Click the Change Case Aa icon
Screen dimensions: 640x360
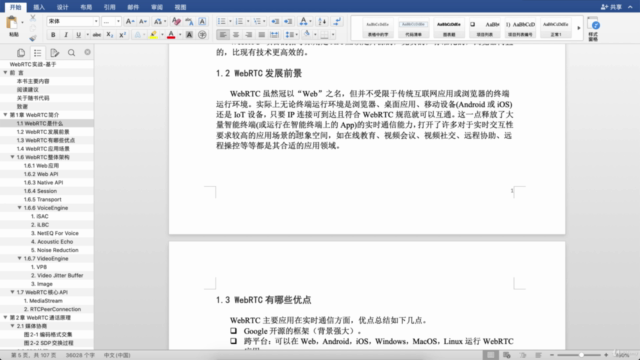157,21
